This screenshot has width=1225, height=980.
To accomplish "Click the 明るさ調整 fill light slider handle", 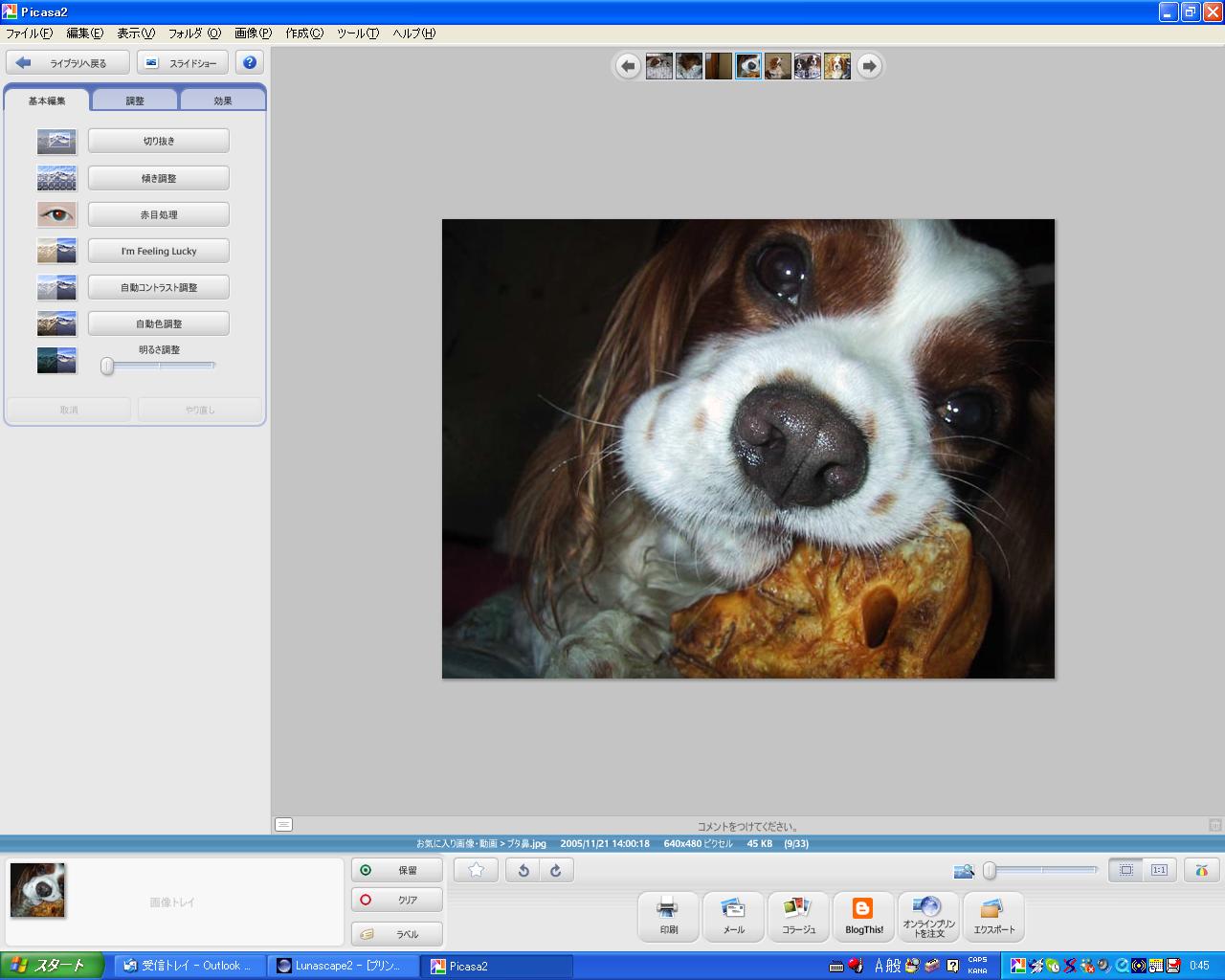I will point(107,366).
